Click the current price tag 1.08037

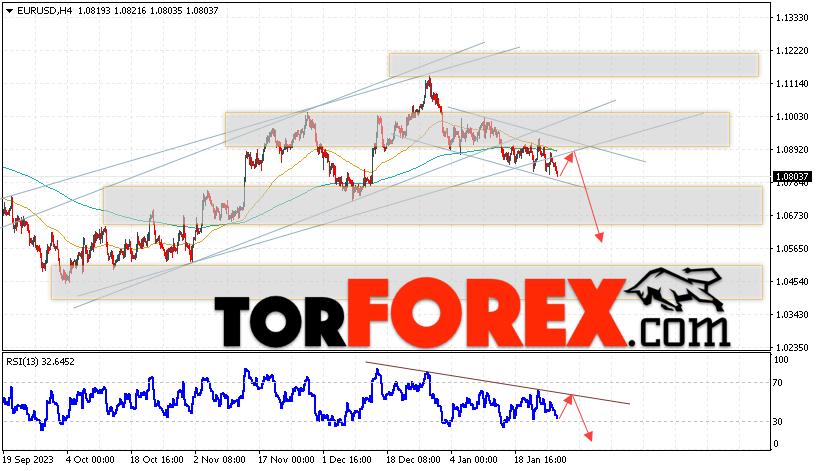(x=792, y=177)
